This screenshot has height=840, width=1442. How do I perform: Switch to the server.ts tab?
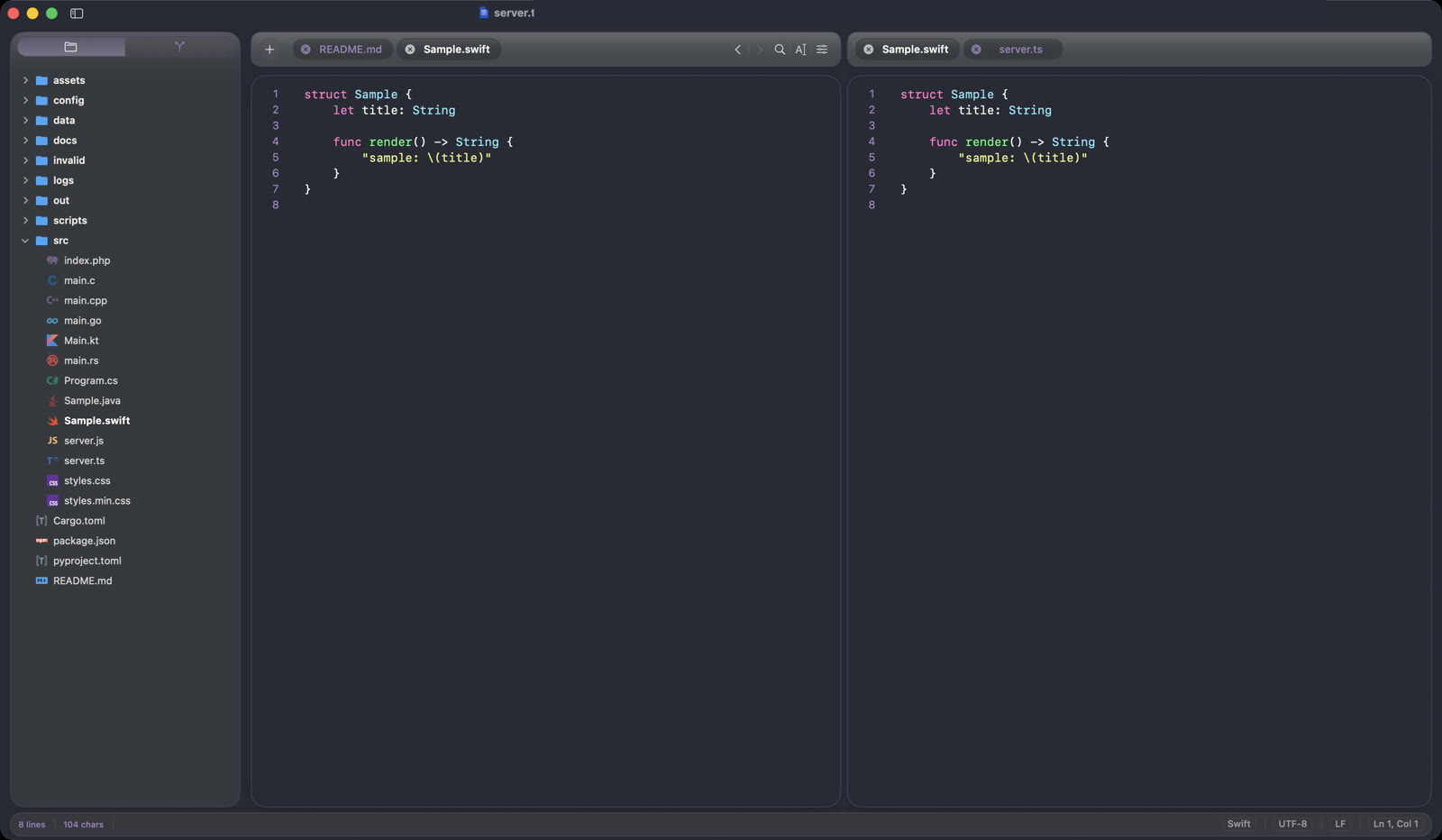tap(1013, 50)
